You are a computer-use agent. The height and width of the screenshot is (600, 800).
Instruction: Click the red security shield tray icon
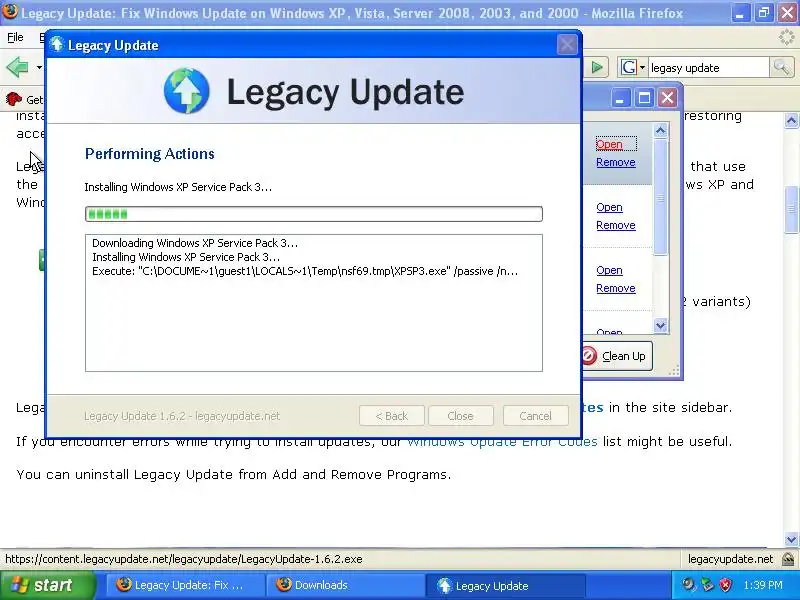click(x=726, y=585)
